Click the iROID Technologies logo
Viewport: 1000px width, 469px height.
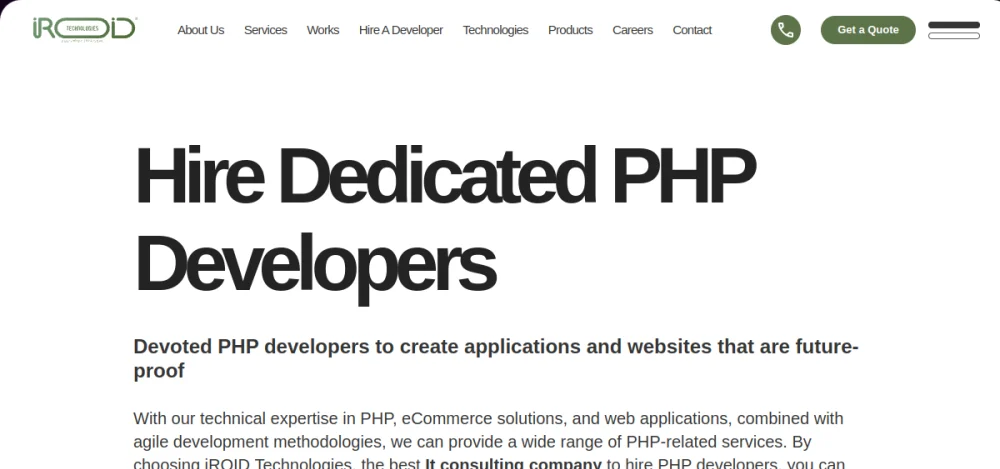pos(84,29)
